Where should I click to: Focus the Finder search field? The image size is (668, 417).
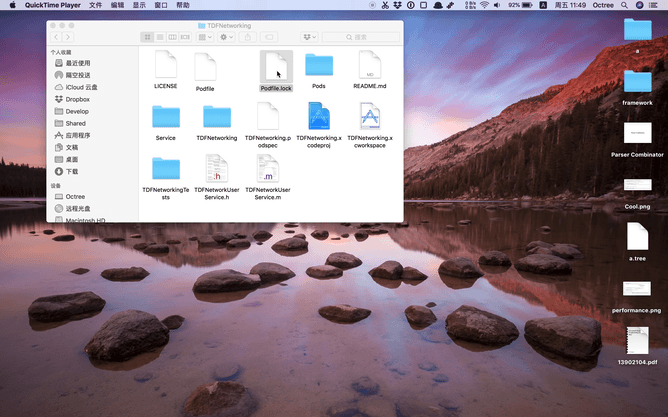point(361,37)
